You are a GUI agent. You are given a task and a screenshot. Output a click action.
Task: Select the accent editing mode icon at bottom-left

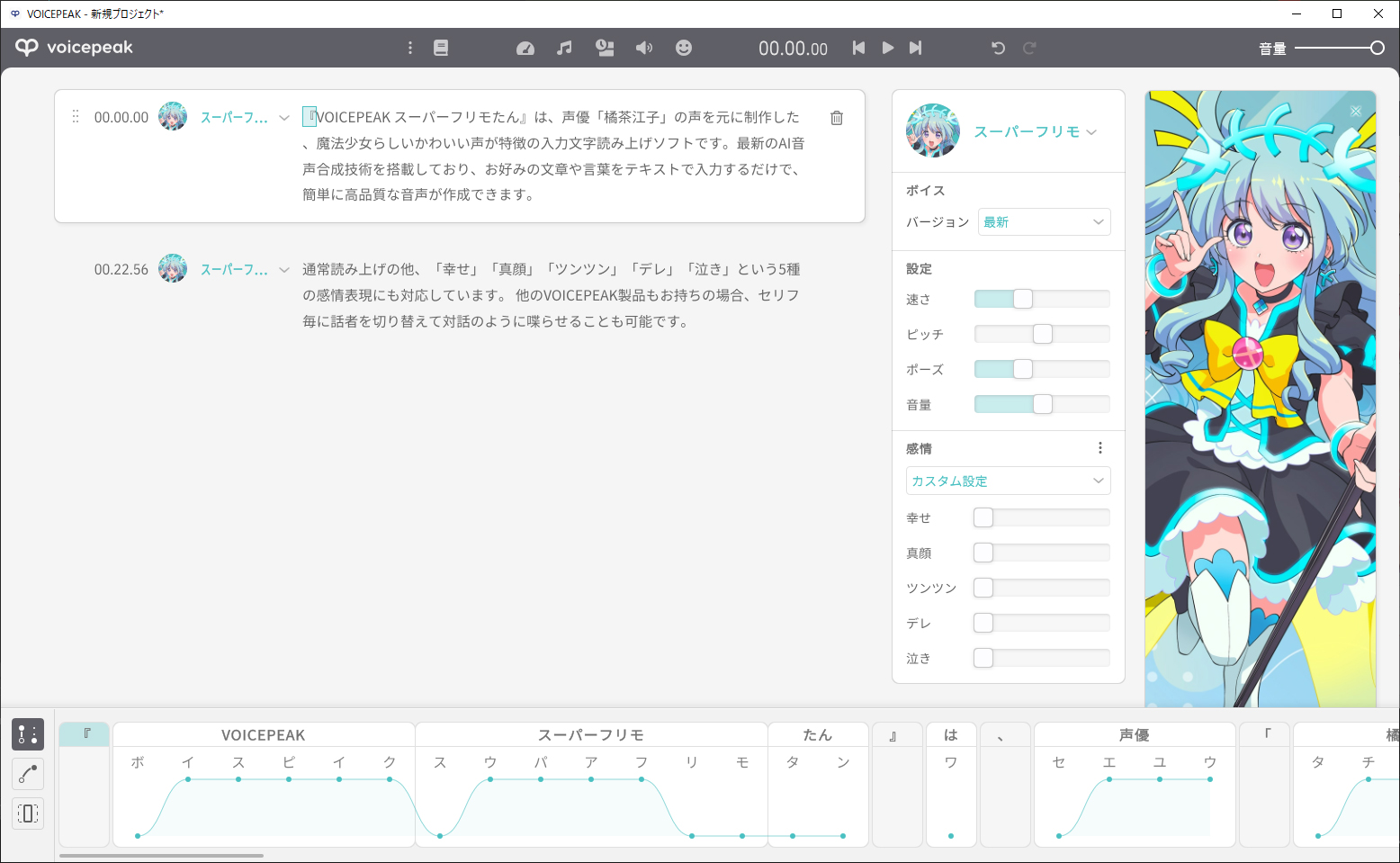pyautogui.click(x=28, y=734)
